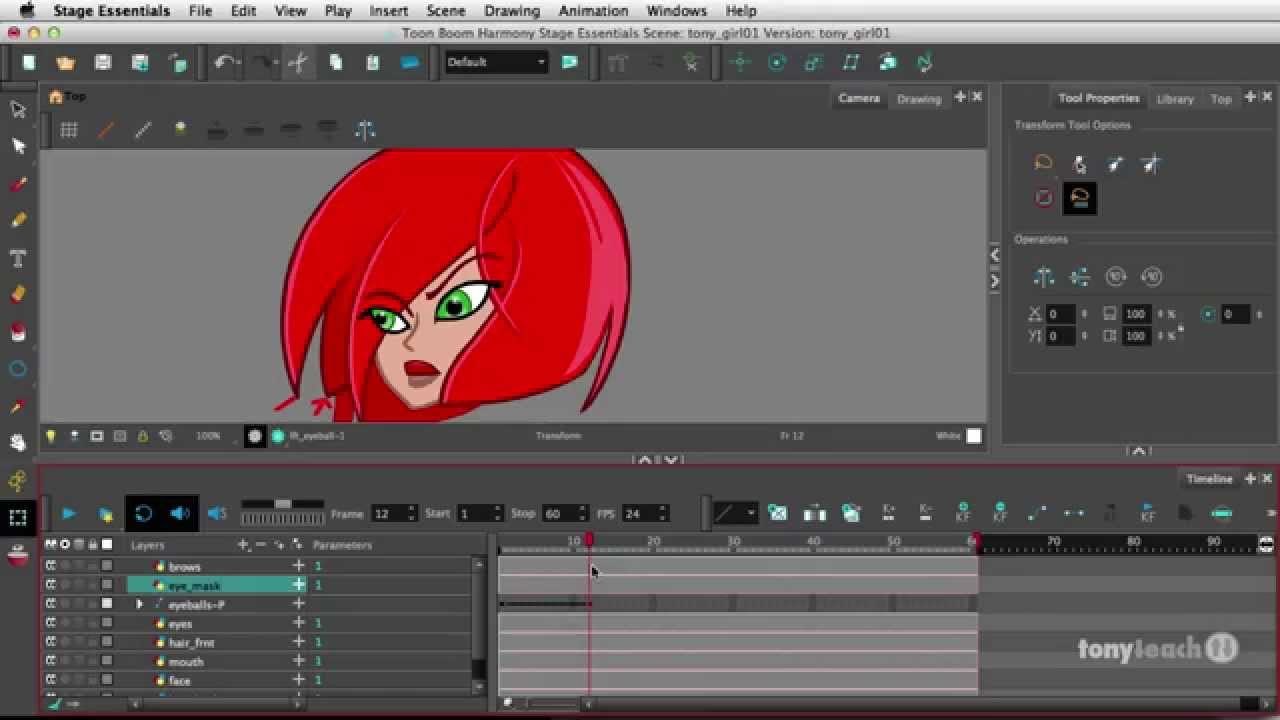
Task: Click the Undo arrow icon
Action: [x=224, y=62]
